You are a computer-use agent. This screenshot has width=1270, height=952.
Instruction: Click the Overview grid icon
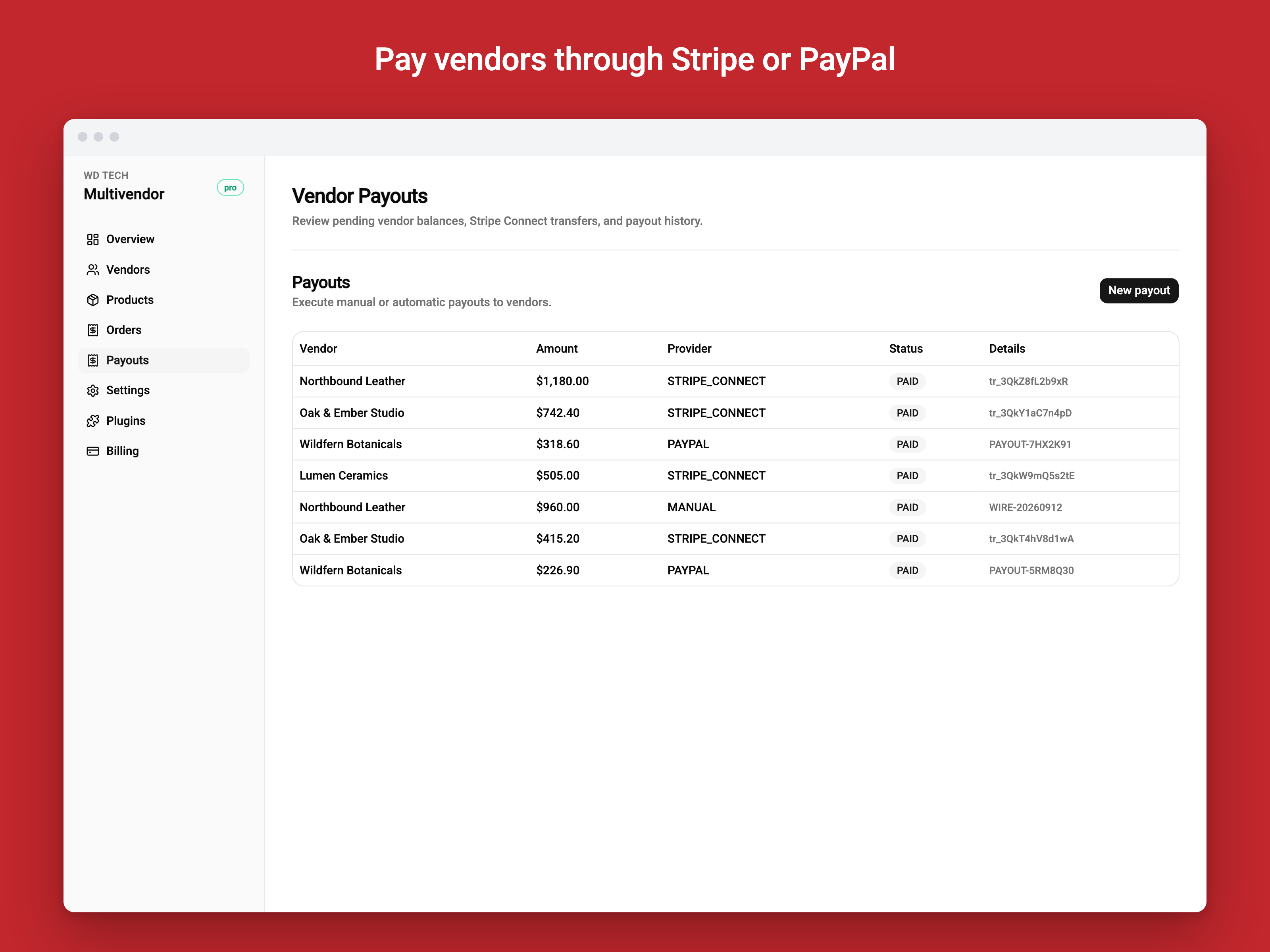click(92, 239)
